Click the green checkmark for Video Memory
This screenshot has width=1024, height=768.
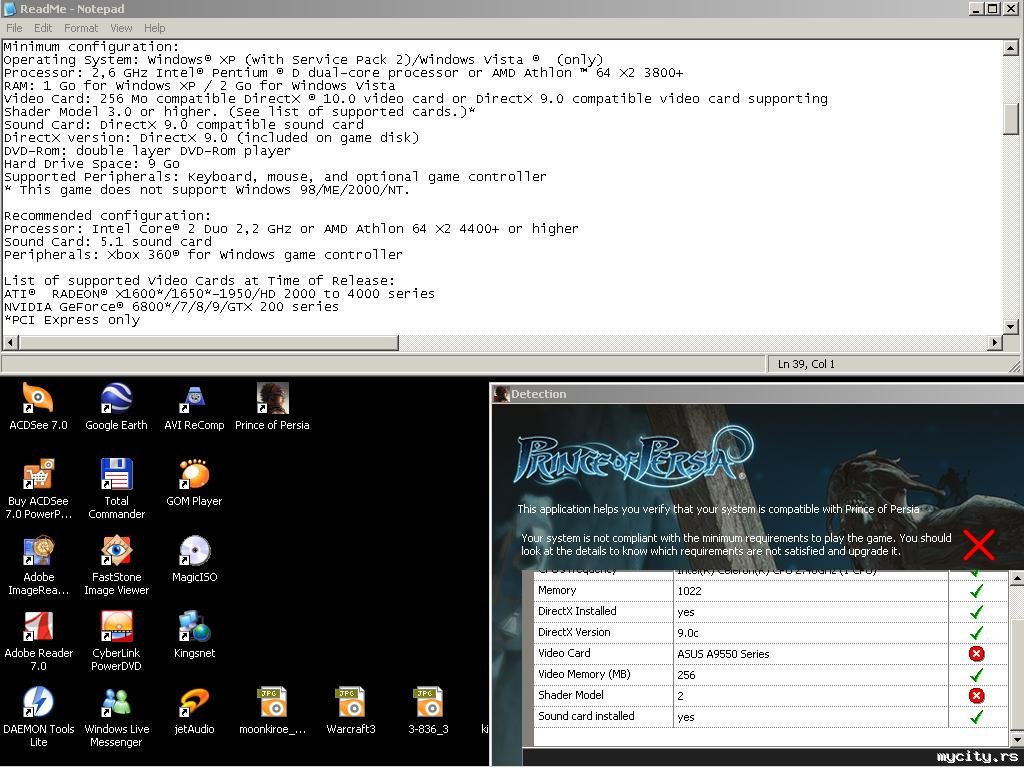coord(976,675)
